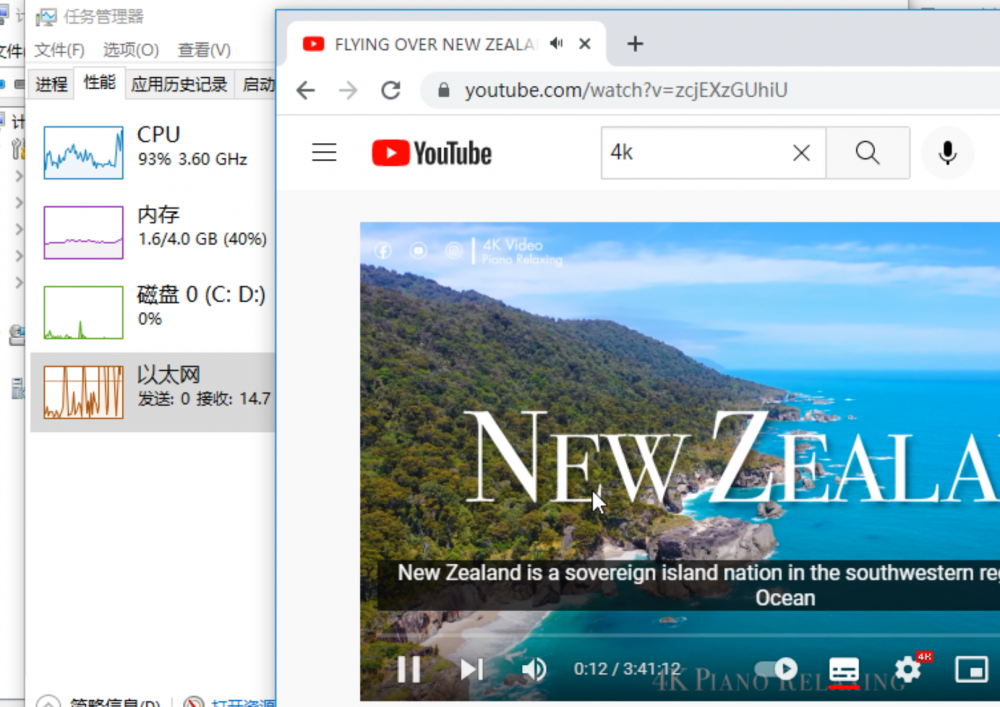Open 查看(V) menu in Task Manager

coord(204,50)
